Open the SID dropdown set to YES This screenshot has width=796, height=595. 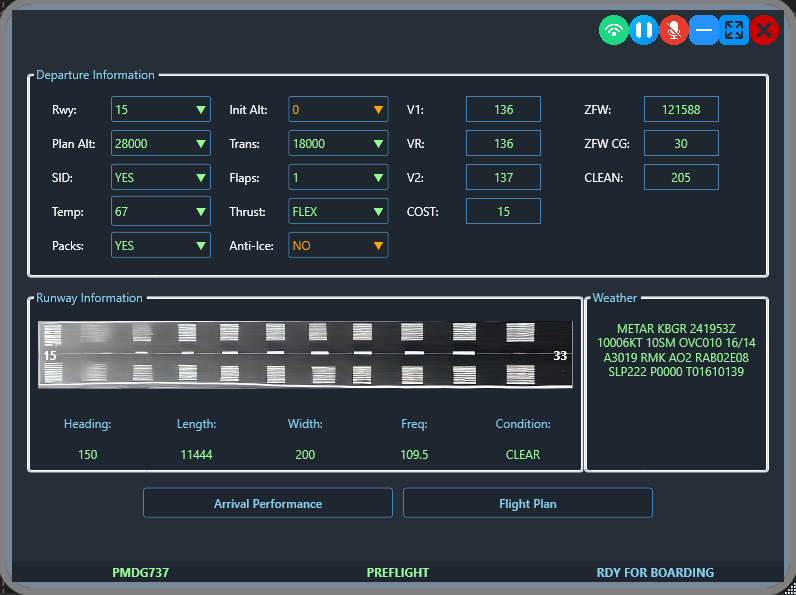pos(160,178)
